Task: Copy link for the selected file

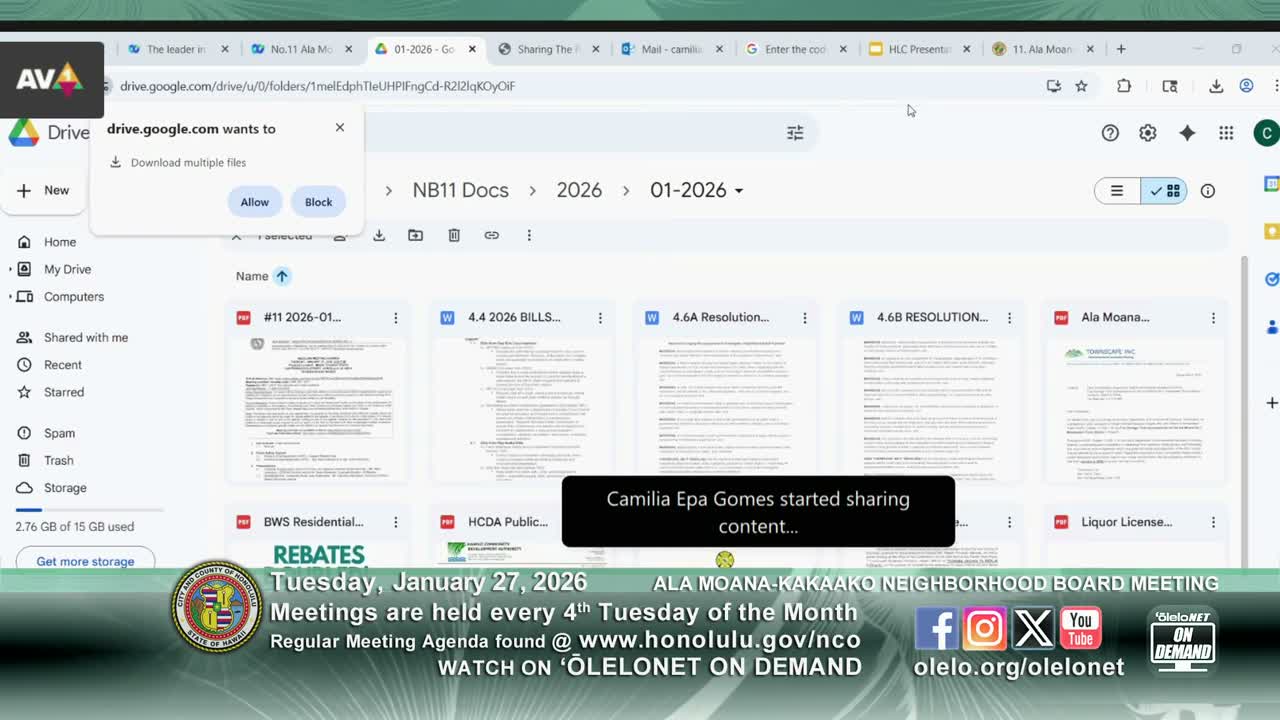Action: tap(492, 235)
